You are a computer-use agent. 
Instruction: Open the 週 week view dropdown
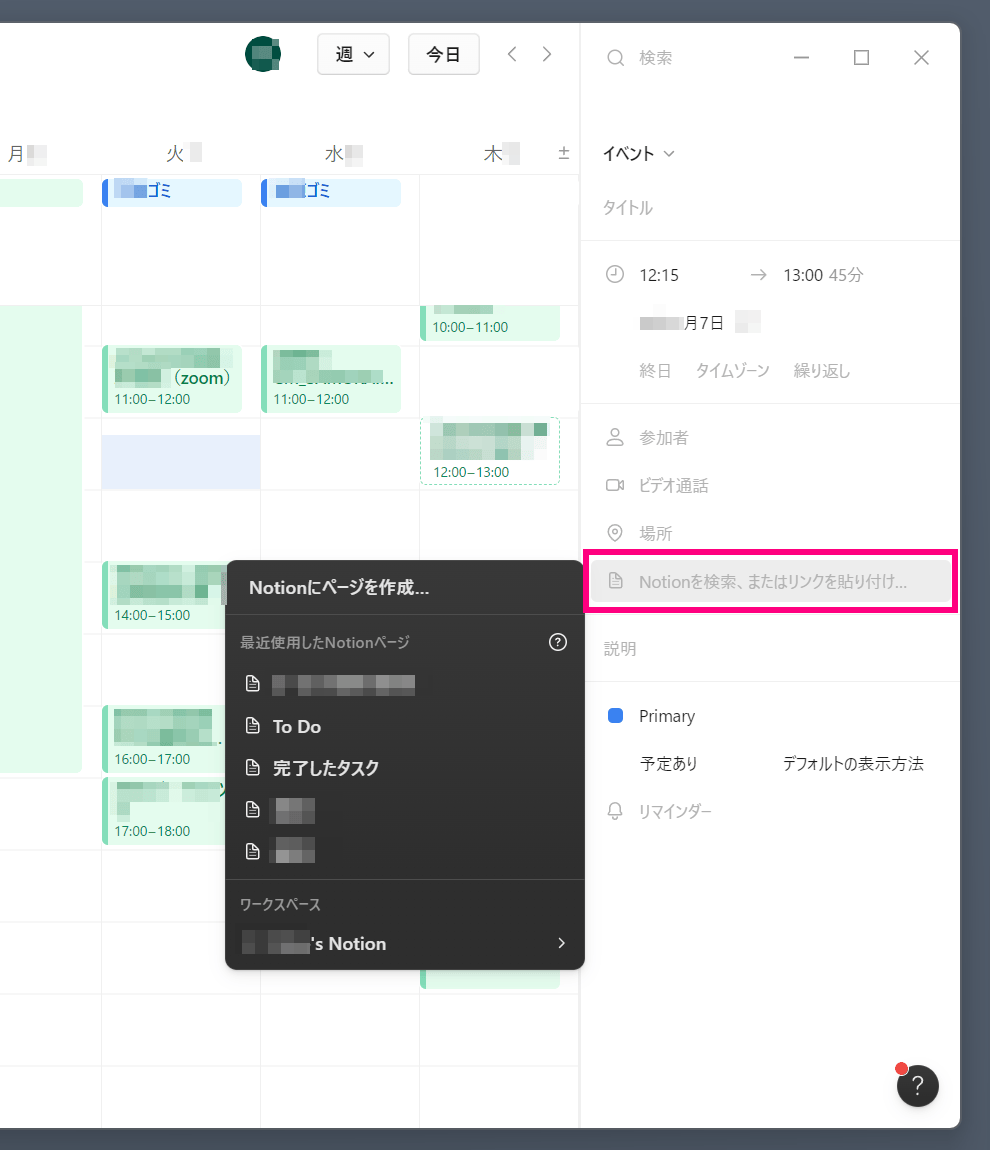click(x=352, y=55)
